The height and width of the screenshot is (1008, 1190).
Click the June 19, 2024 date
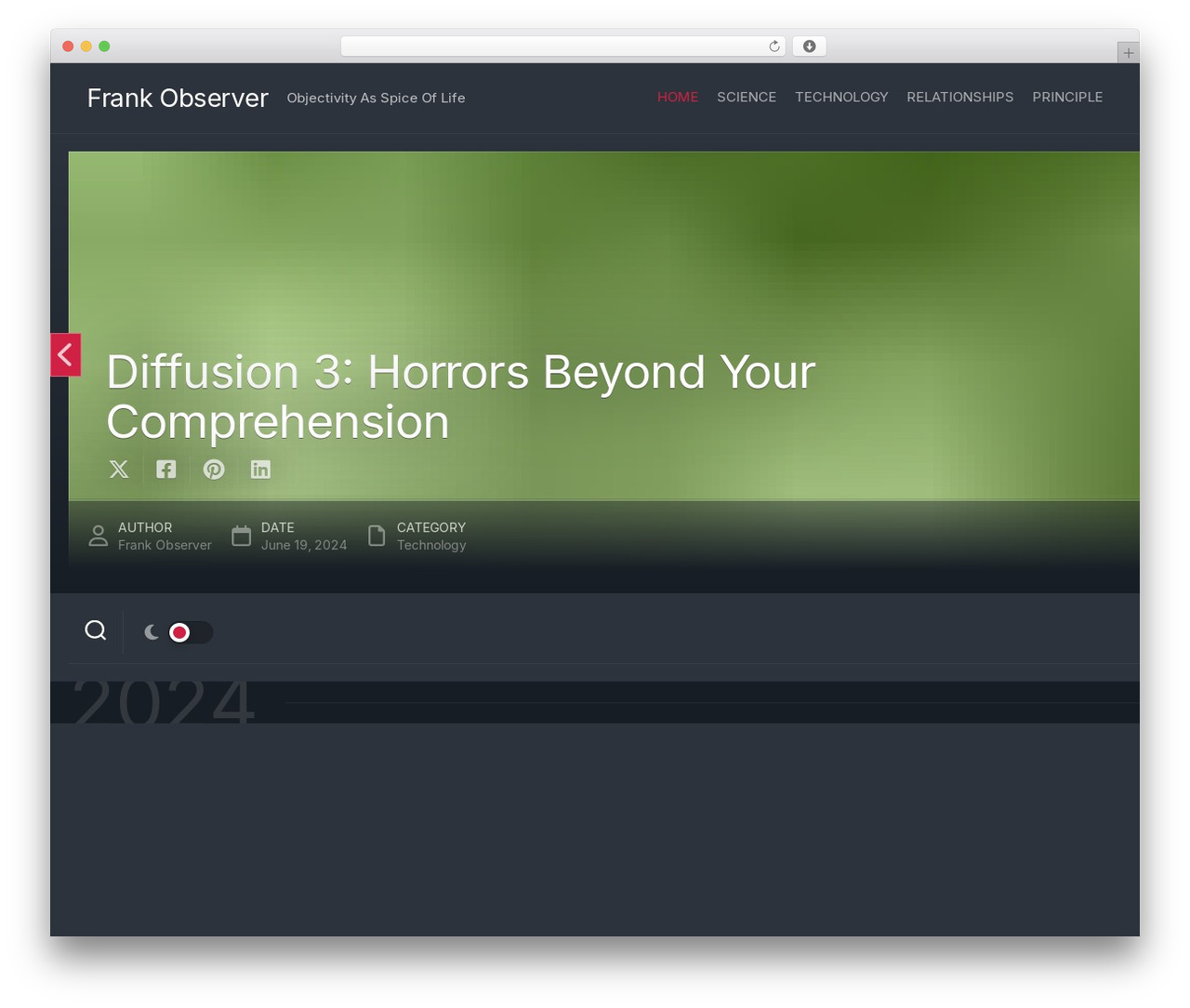304,545
